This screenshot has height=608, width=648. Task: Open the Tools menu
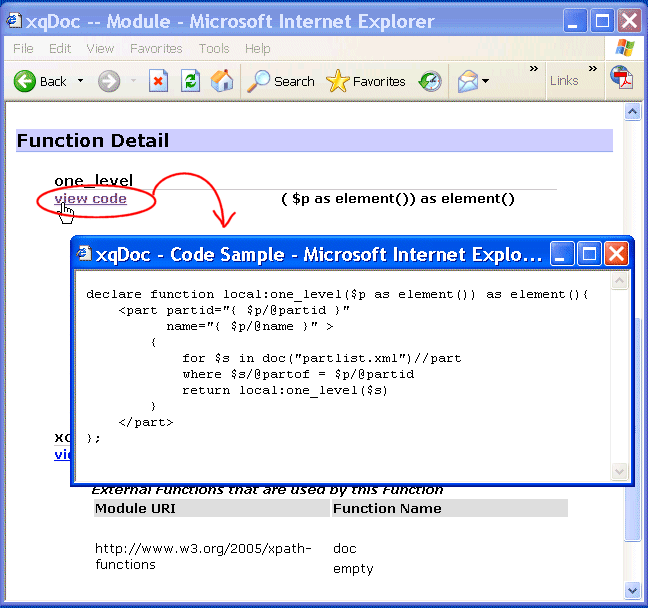coord(213,48)
